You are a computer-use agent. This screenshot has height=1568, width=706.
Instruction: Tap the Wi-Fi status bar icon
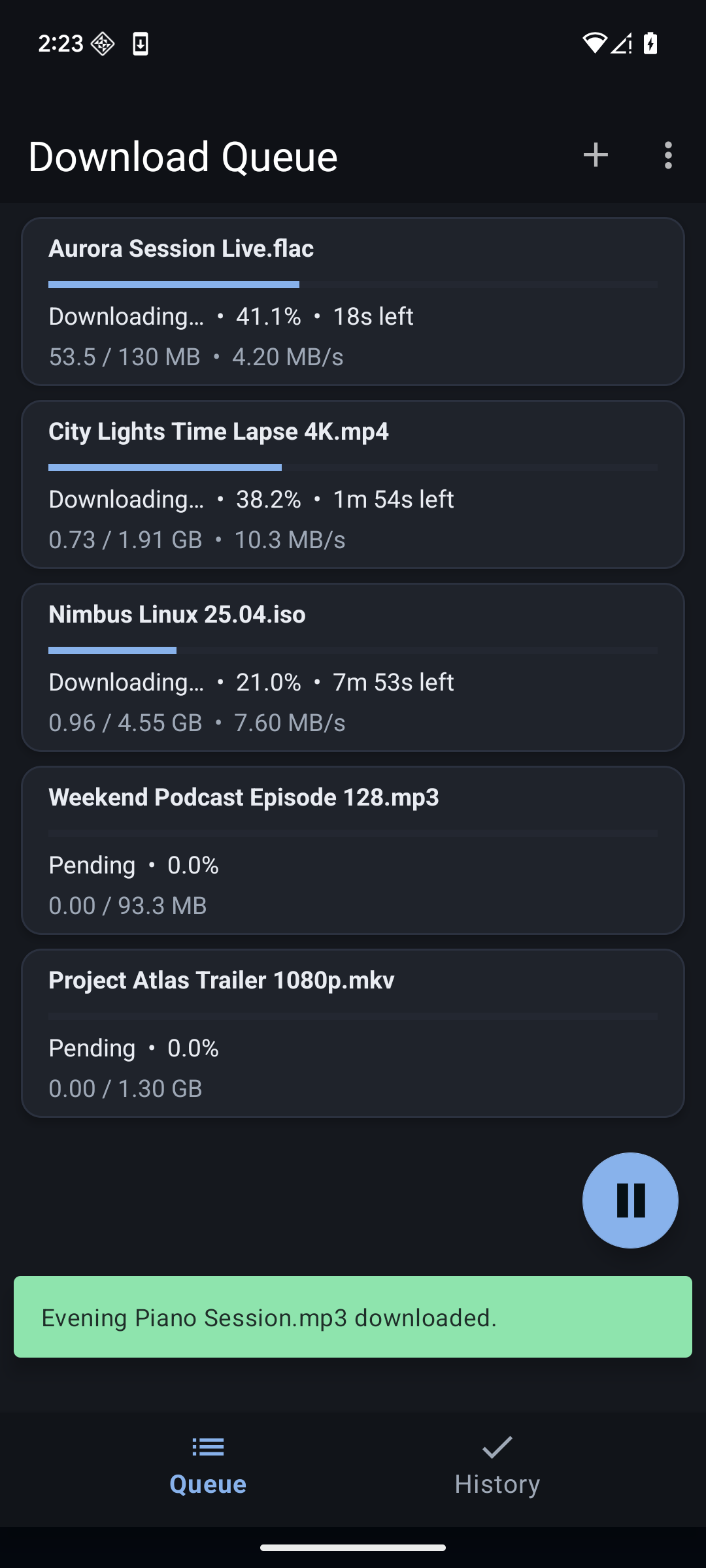(594, 43)
